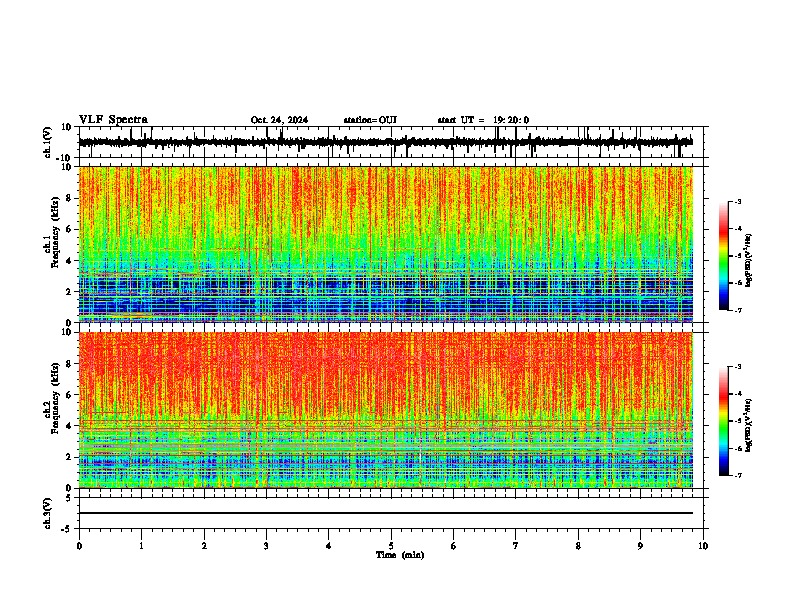Click the "4" kHz tick of ch.1 spectrogram
This screenshot has width=792, height=612.
coord(70,261)
